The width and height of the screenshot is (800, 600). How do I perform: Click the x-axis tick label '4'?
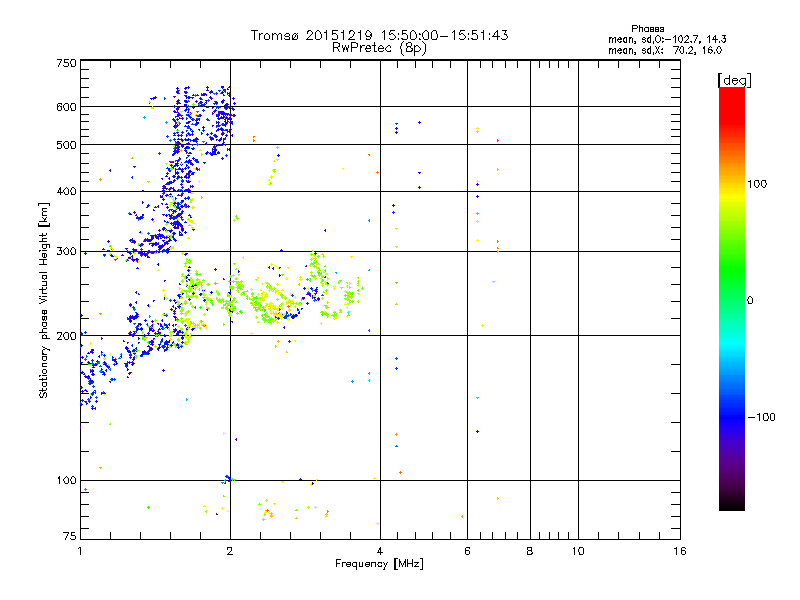point(380,551)
